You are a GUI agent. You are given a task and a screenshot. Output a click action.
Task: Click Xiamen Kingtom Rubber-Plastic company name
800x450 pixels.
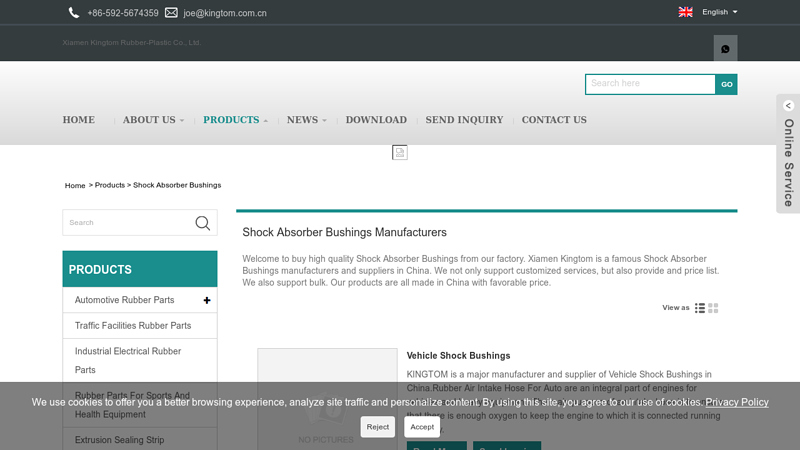(x=132, y=43)
